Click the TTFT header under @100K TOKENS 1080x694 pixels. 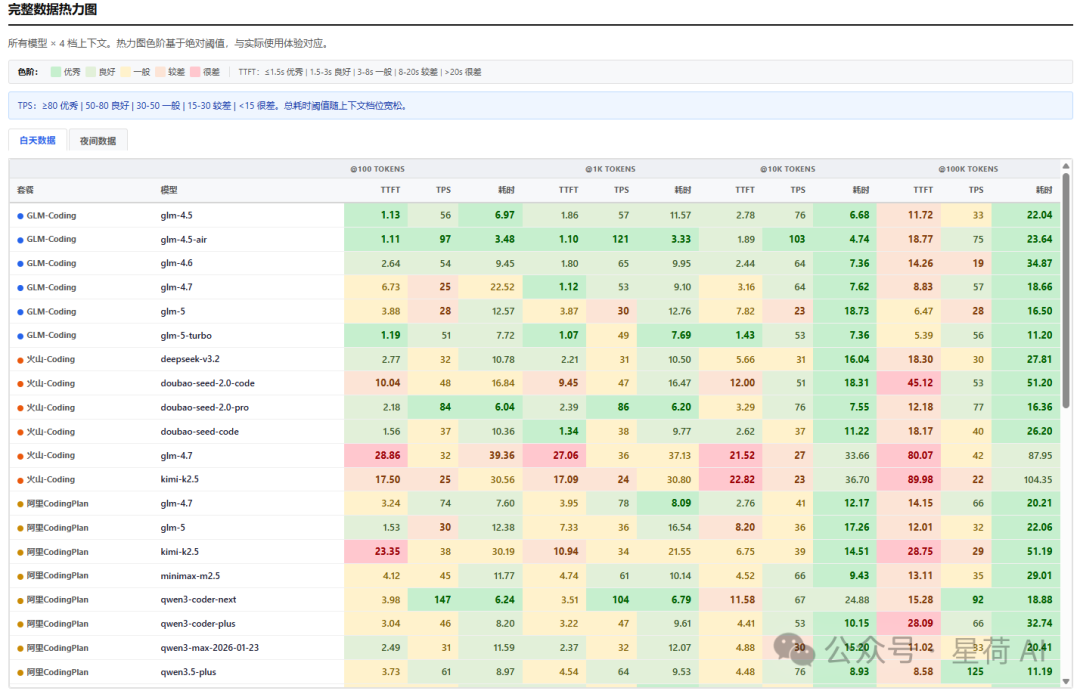[x=923, y=190]
